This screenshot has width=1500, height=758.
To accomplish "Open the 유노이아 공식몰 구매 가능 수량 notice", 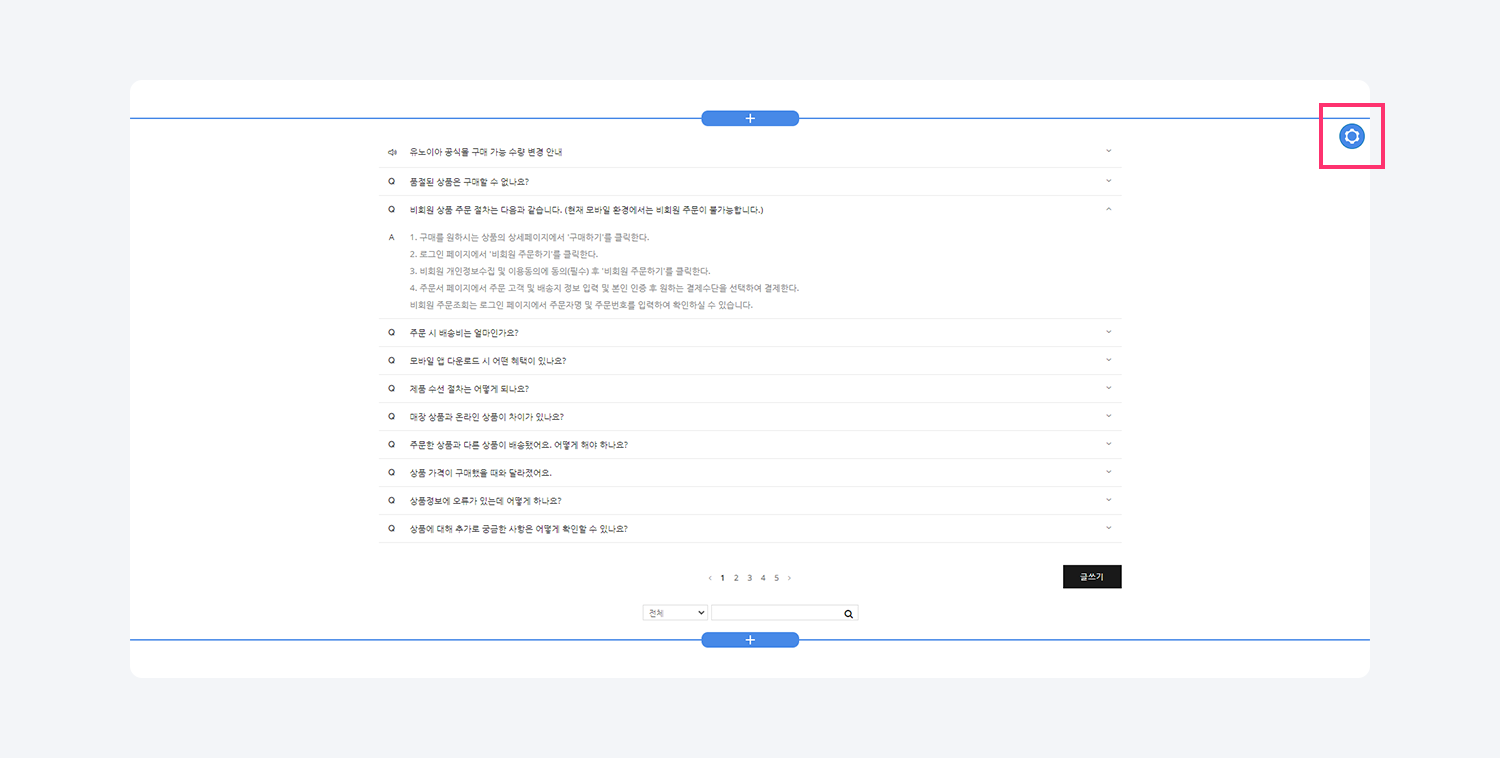I will point(486,152).
